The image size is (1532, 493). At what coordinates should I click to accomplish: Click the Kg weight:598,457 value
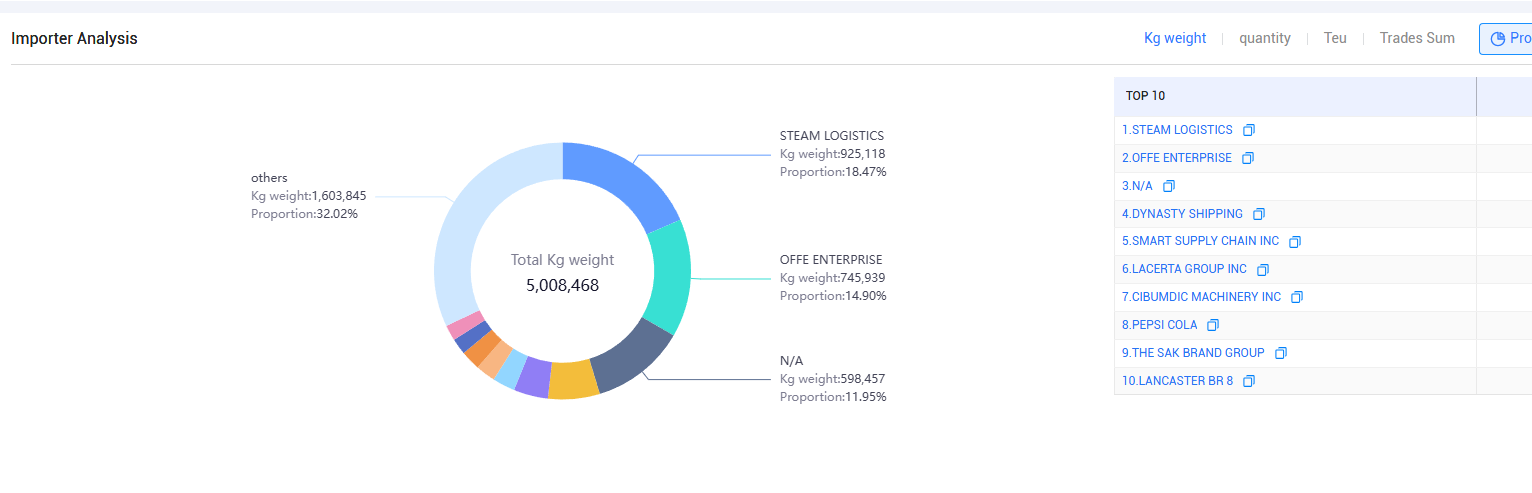pos(833,379)
